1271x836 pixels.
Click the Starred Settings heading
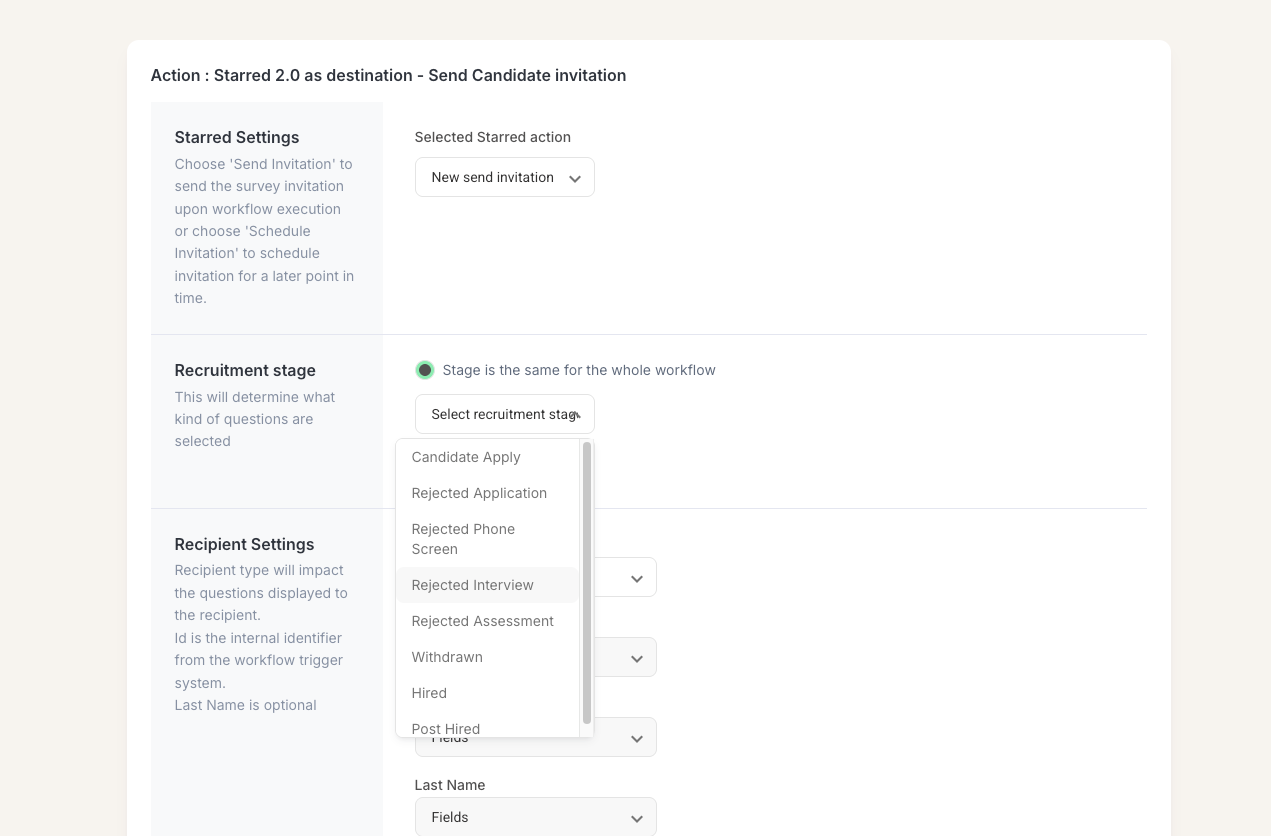pos(237,137)
